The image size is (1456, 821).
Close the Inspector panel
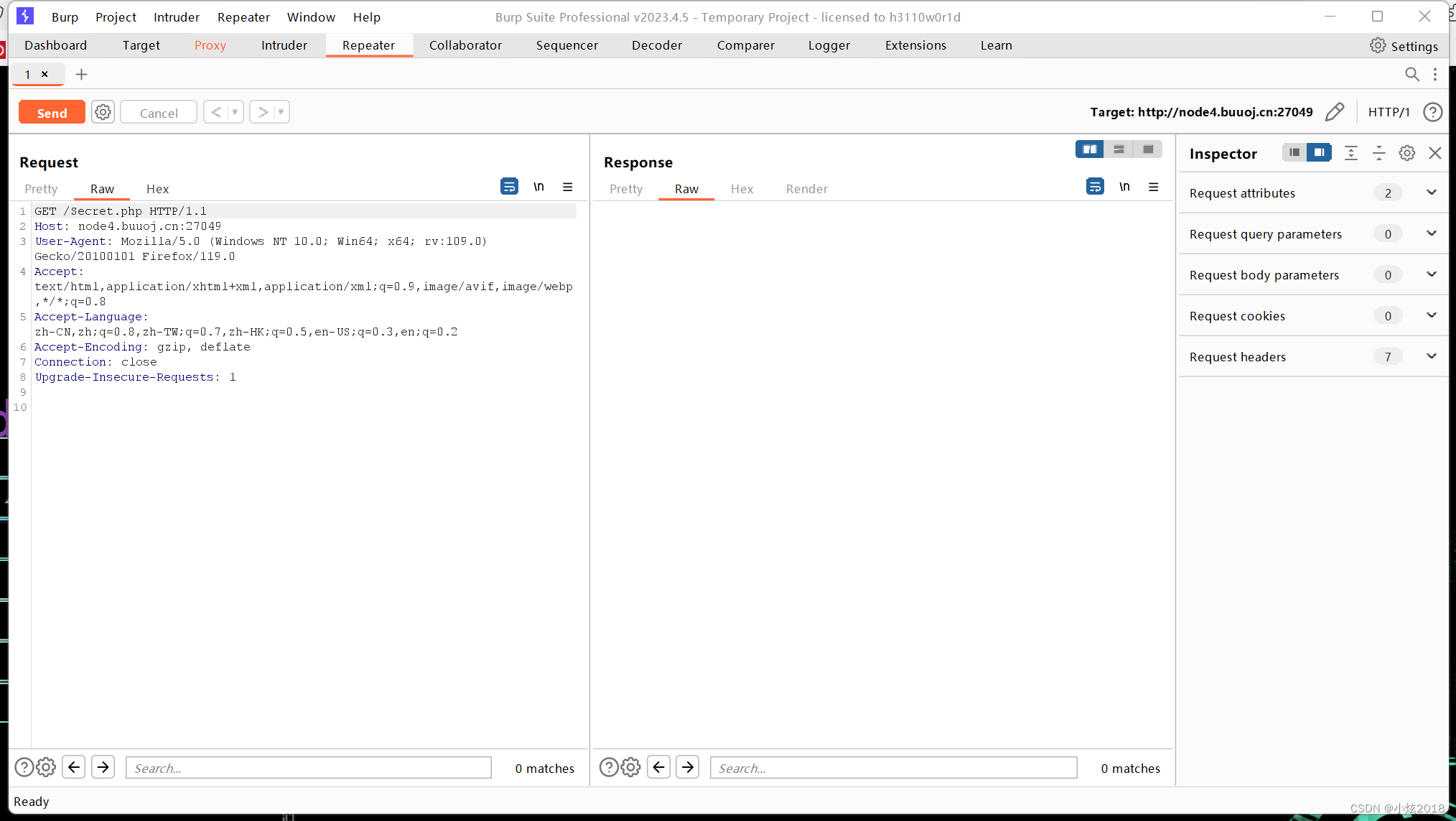(1435, 153)
